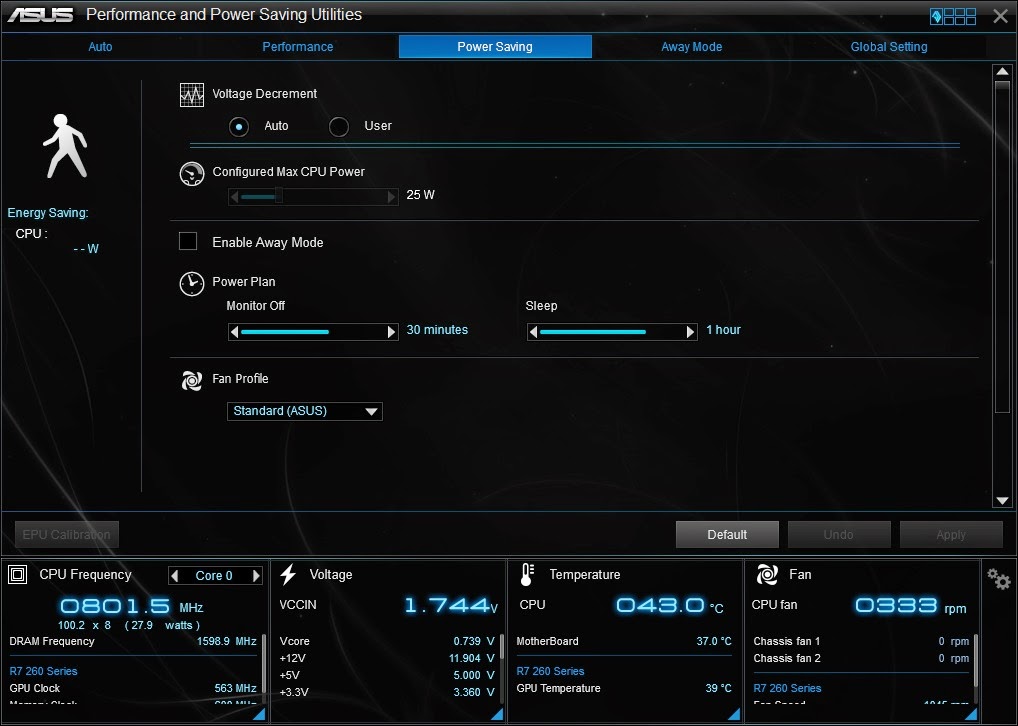Viewport: 1018px width, 726px height.
Task: Click the 1 hour Sleep value
Action: (x=723, y=330)
